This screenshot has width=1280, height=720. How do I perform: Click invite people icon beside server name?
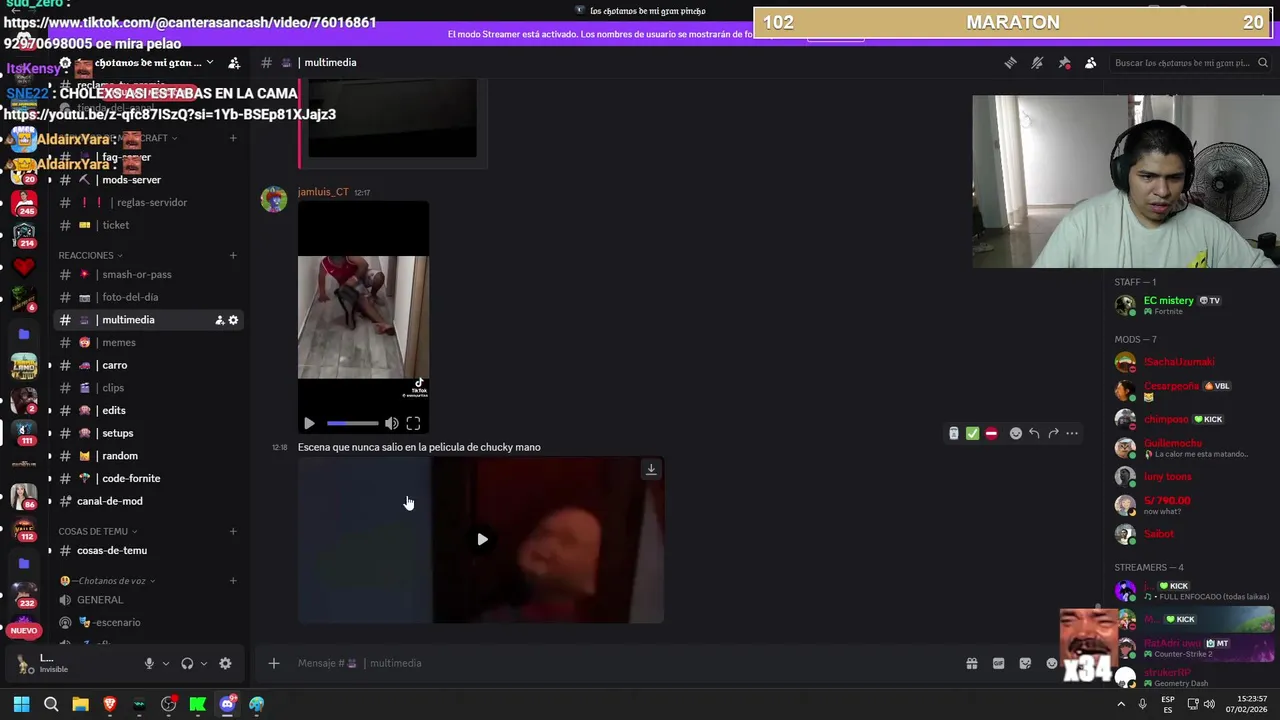click(x=234, y=63)
